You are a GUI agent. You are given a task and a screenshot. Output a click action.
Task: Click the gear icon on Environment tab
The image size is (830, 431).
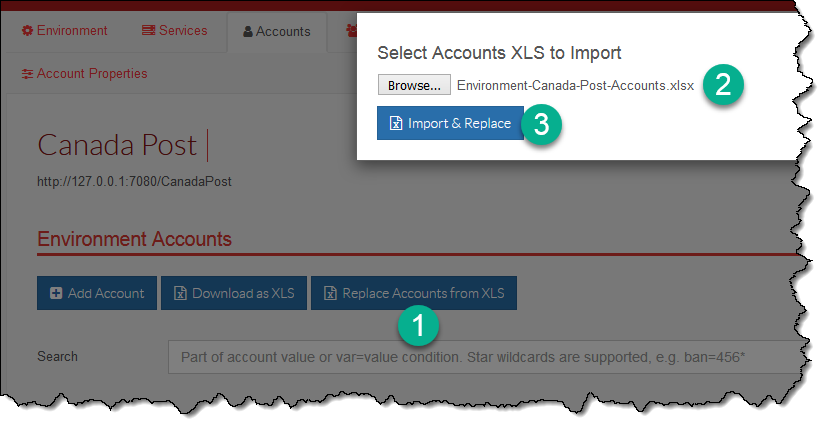pyautogui.click(x=27, y=31)
